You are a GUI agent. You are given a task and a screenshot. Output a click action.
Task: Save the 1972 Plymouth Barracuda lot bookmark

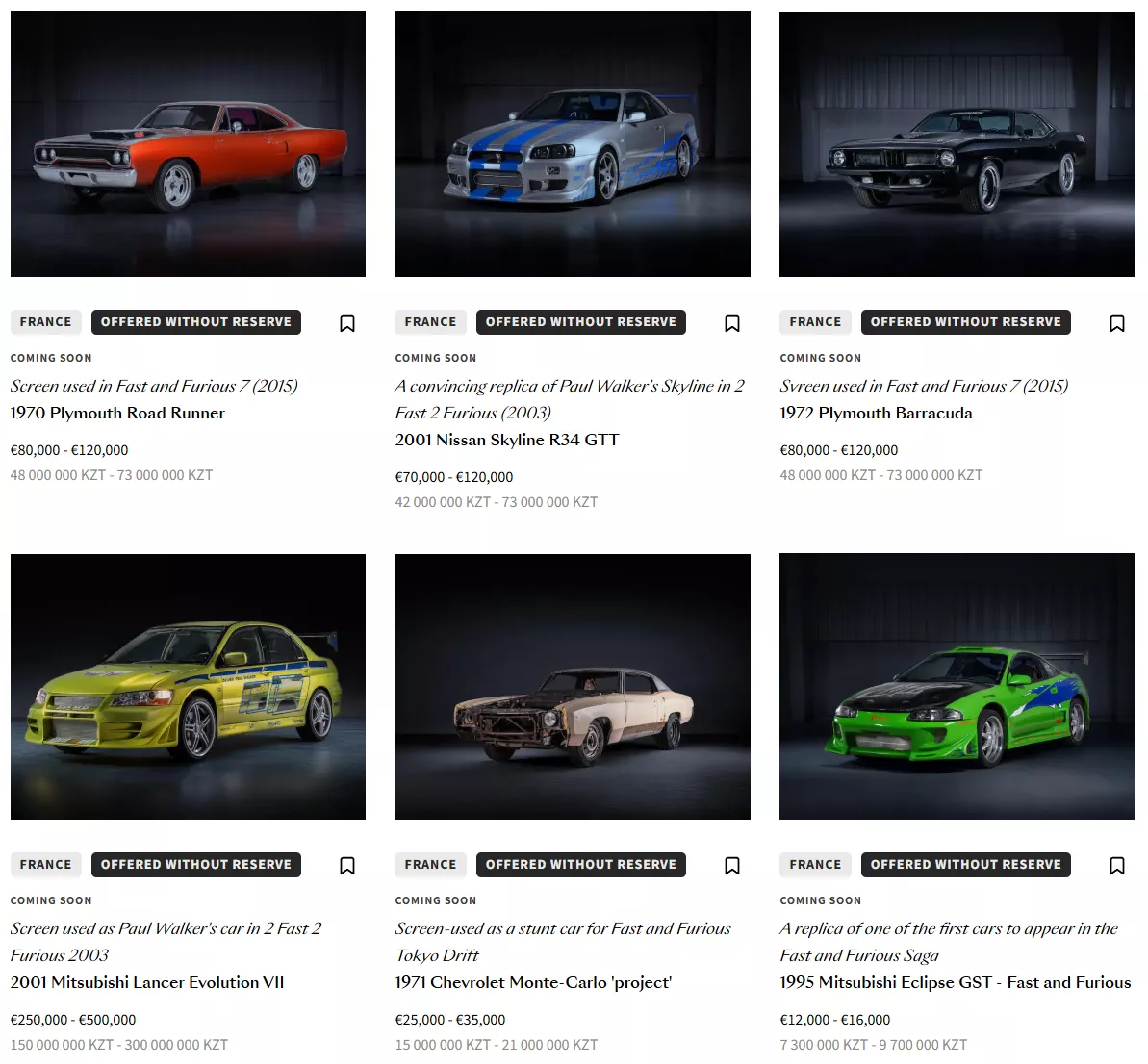pyautogui.click(x=1116, y=322)
